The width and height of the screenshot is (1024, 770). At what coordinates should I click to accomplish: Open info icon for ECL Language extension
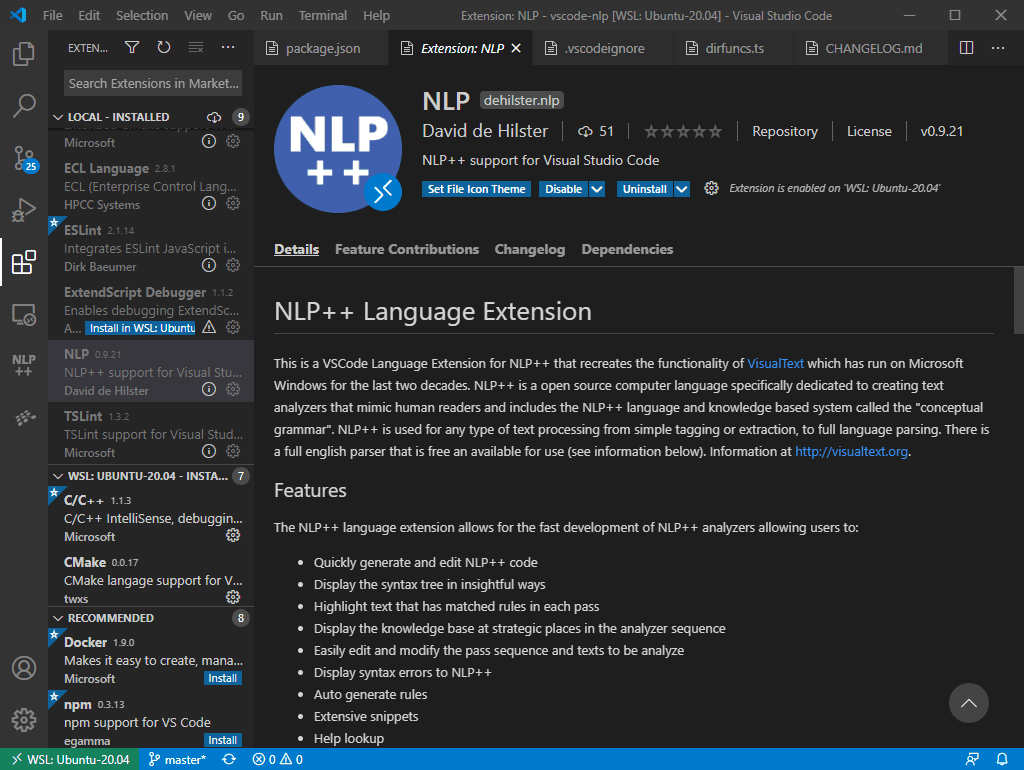click(x=209, y=204)
